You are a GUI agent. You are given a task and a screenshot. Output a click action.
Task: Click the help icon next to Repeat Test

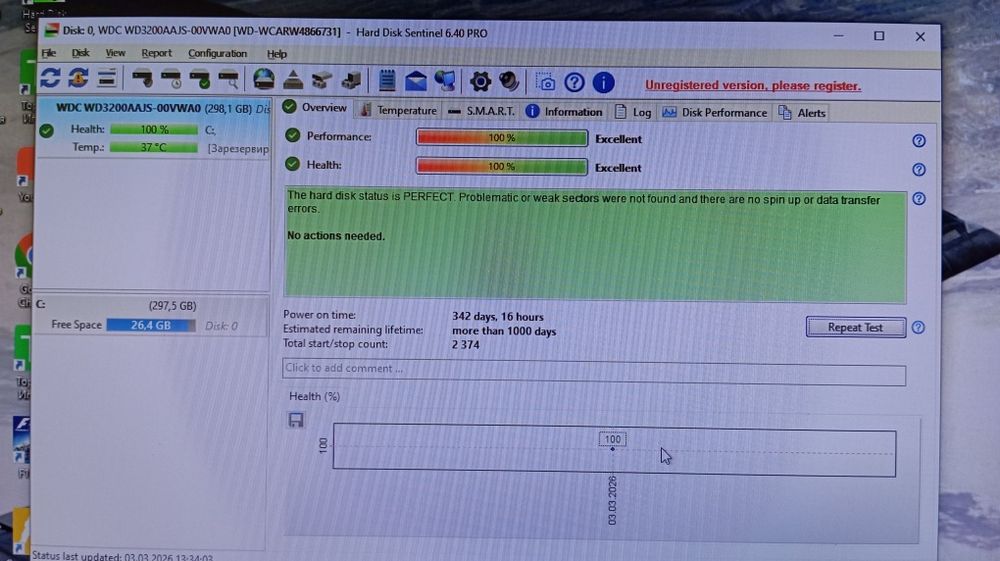(918, 328)
